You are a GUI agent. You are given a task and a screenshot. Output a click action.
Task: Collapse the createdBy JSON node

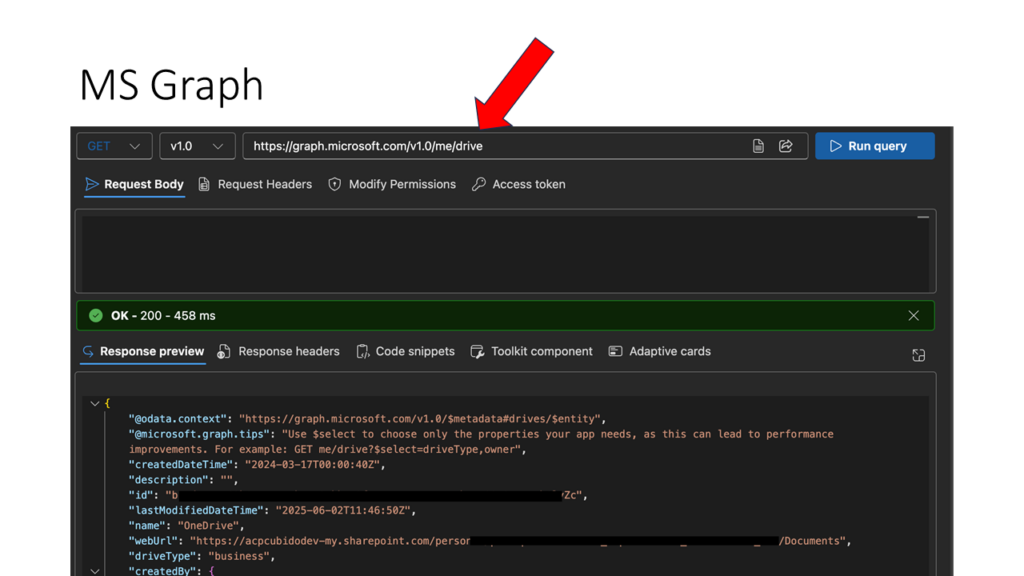pos(95,571)
